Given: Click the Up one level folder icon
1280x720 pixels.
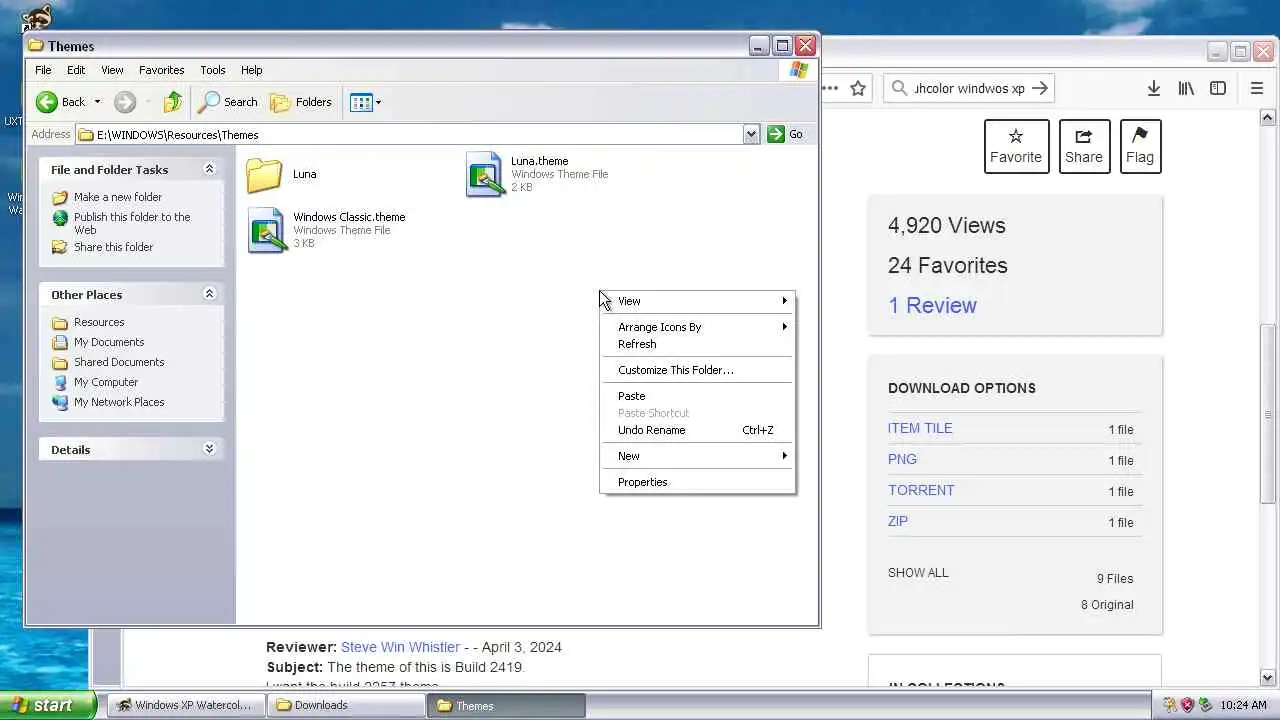Looking at the screenshot, I should click(173, 102).
